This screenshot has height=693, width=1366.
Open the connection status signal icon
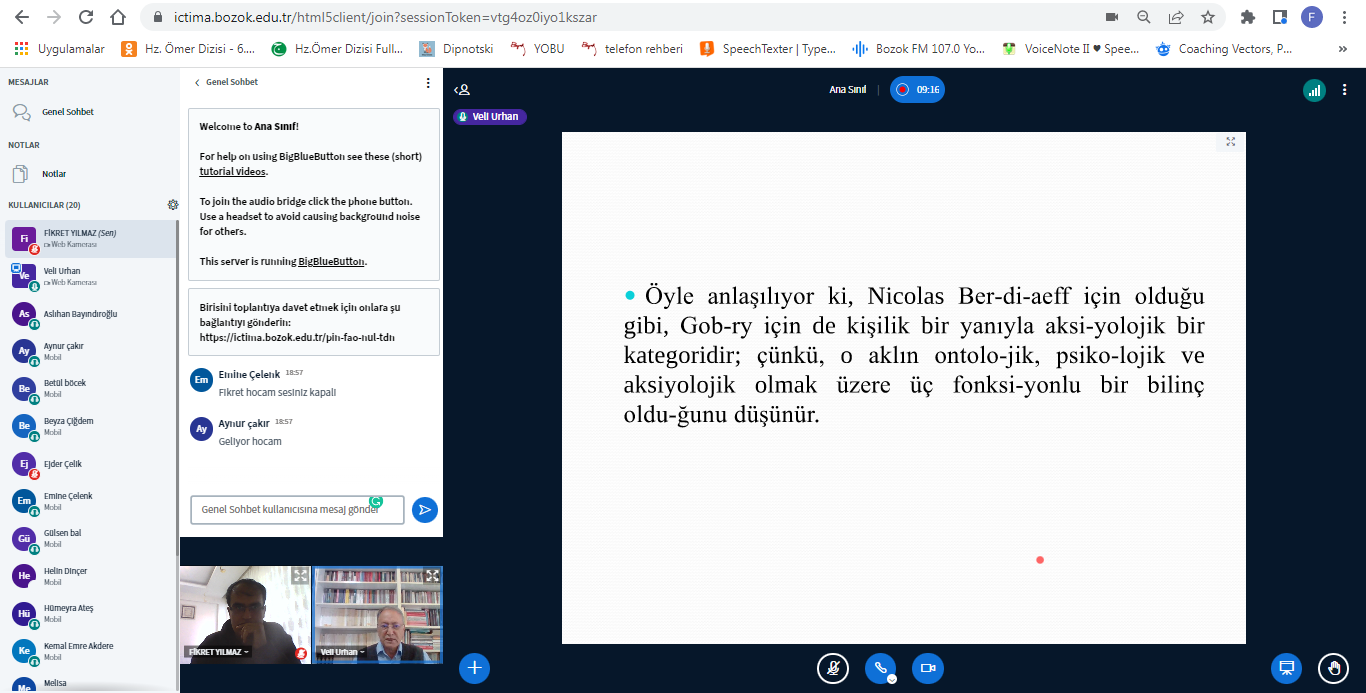pyautogui.click(x=1314, y=90)
